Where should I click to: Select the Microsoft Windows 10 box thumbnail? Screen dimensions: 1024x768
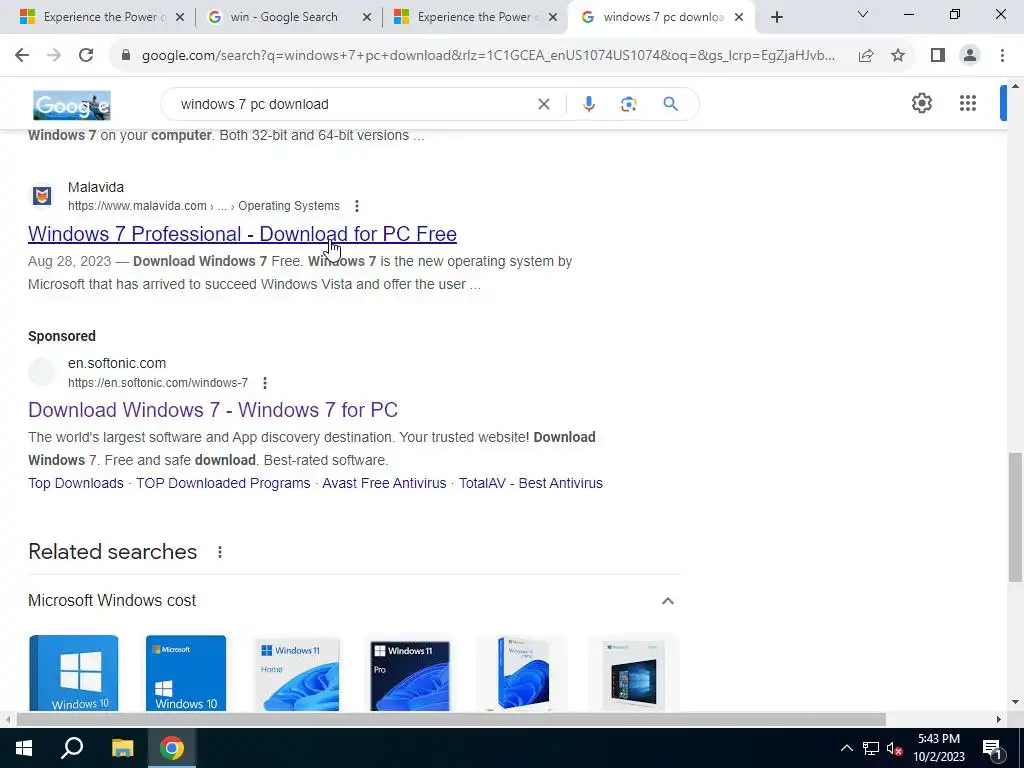tap(186, 673)
